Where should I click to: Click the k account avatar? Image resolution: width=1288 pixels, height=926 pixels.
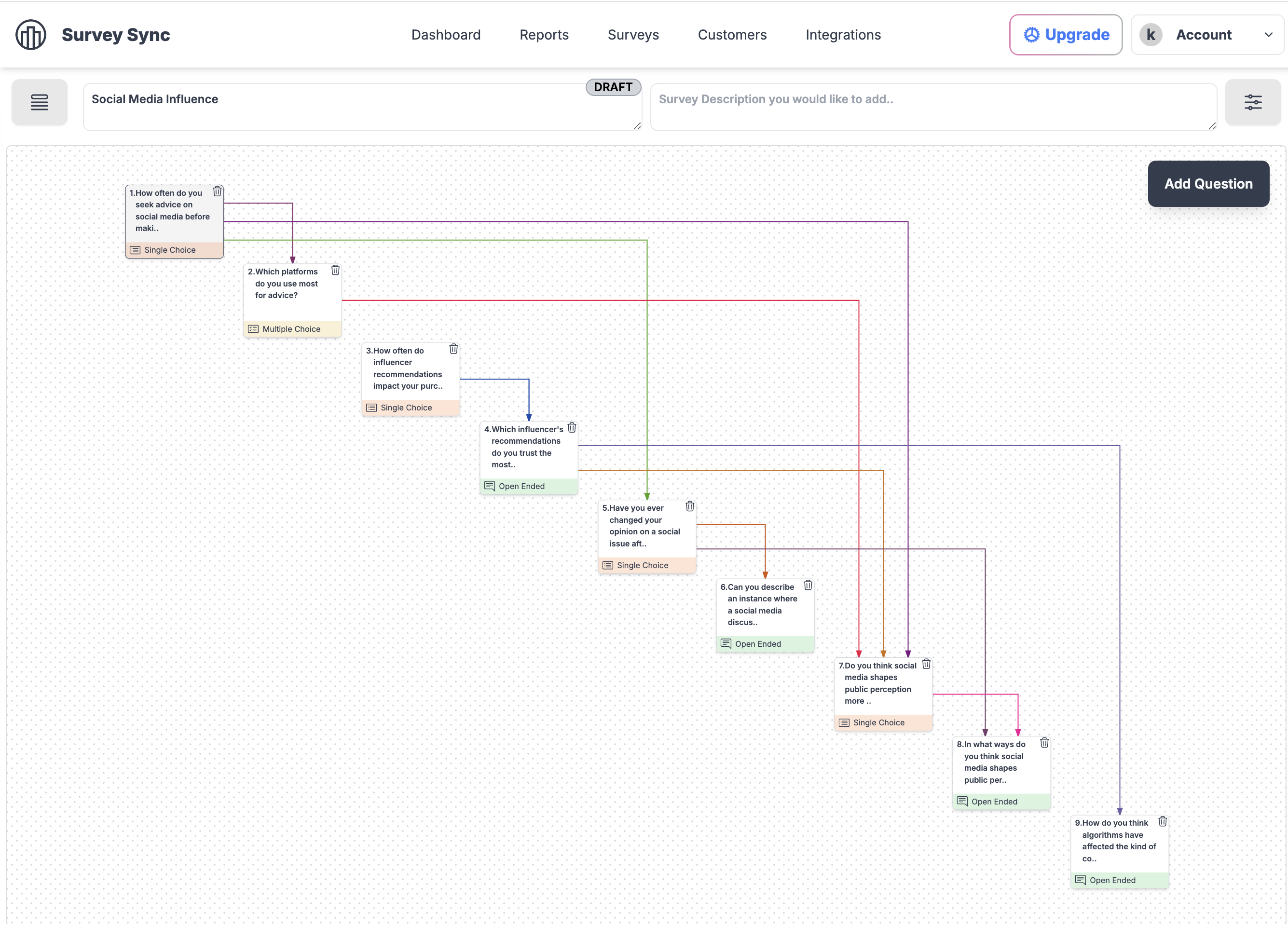pyautogui.click(x=1150, y=35)
